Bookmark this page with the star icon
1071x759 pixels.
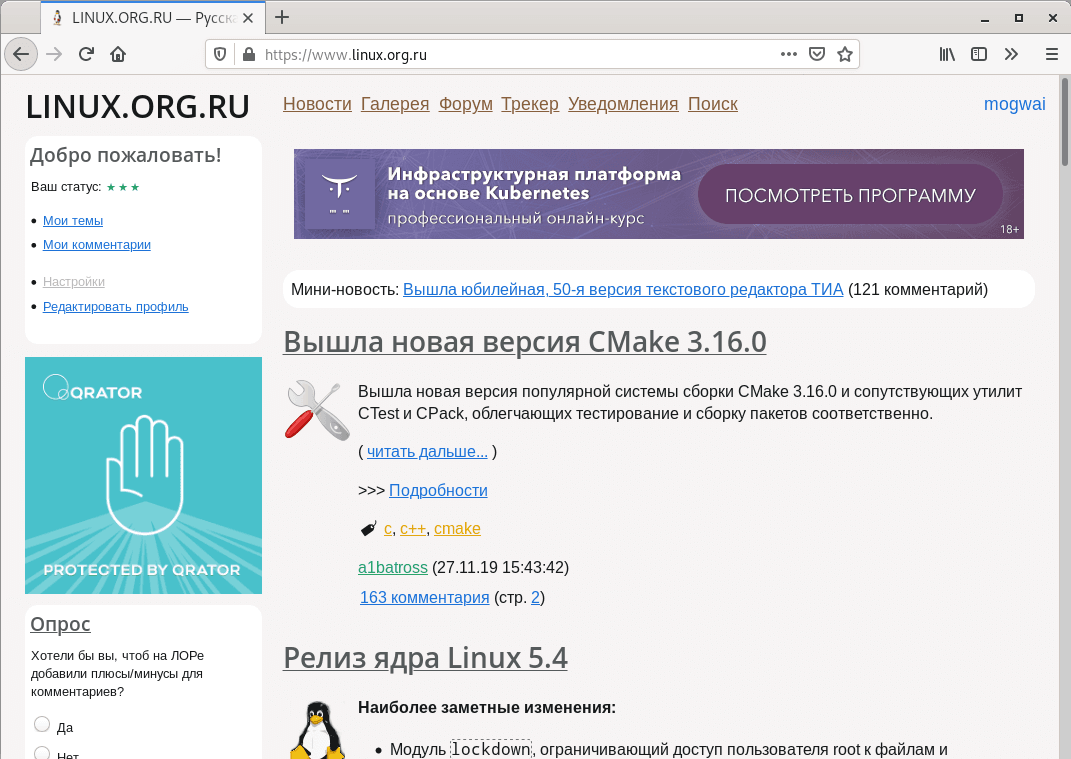coord(845,54)
